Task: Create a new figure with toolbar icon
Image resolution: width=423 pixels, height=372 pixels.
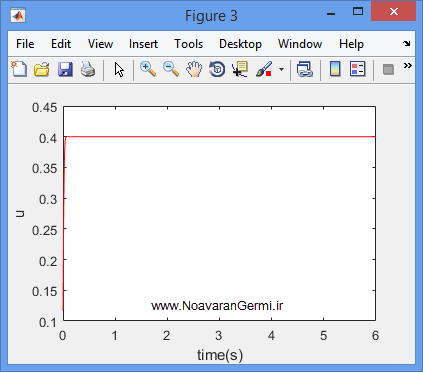Action: click(x=19, y=69)
